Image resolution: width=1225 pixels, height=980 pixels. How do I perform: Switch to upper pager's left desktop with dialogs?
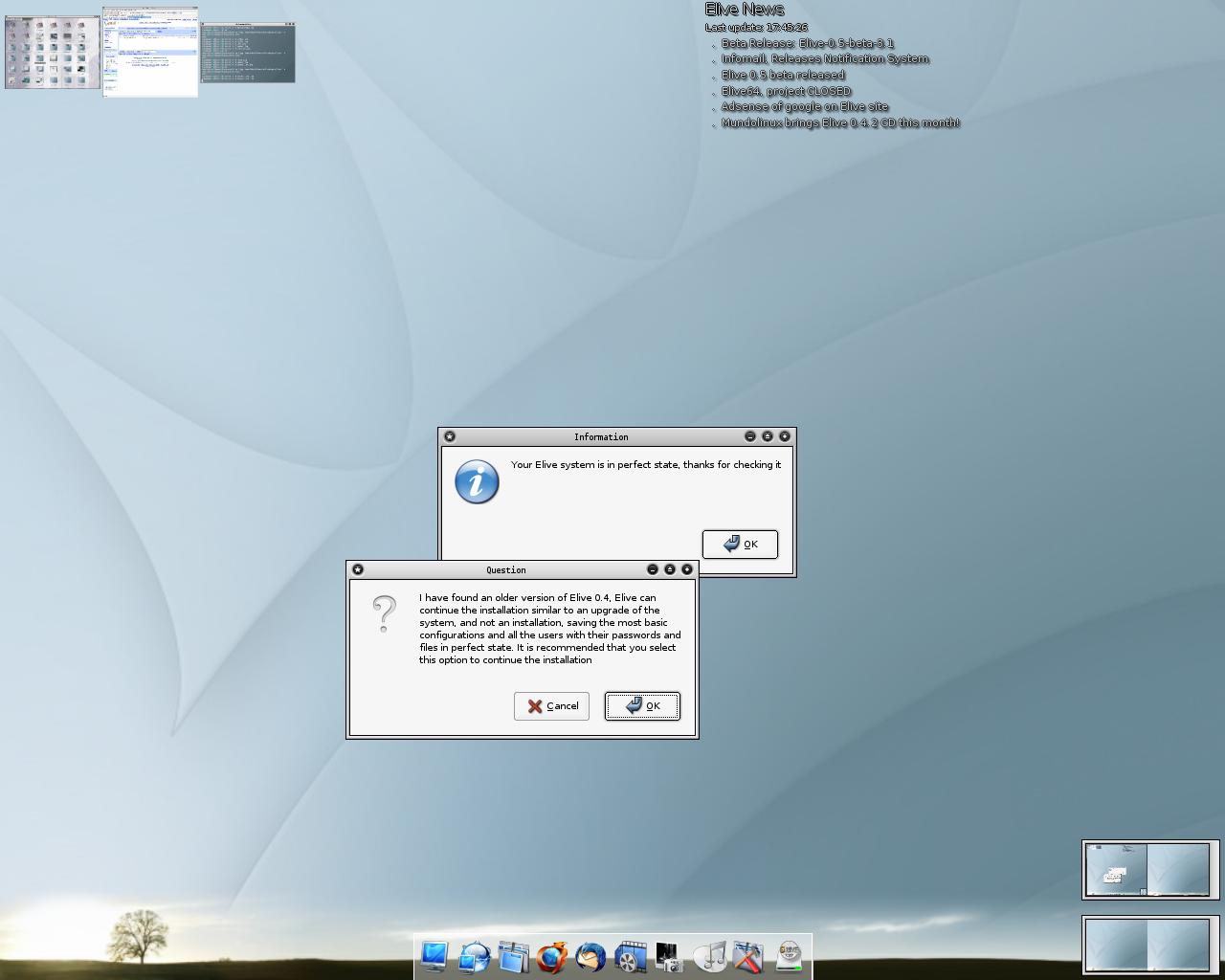click(1116, 870)
